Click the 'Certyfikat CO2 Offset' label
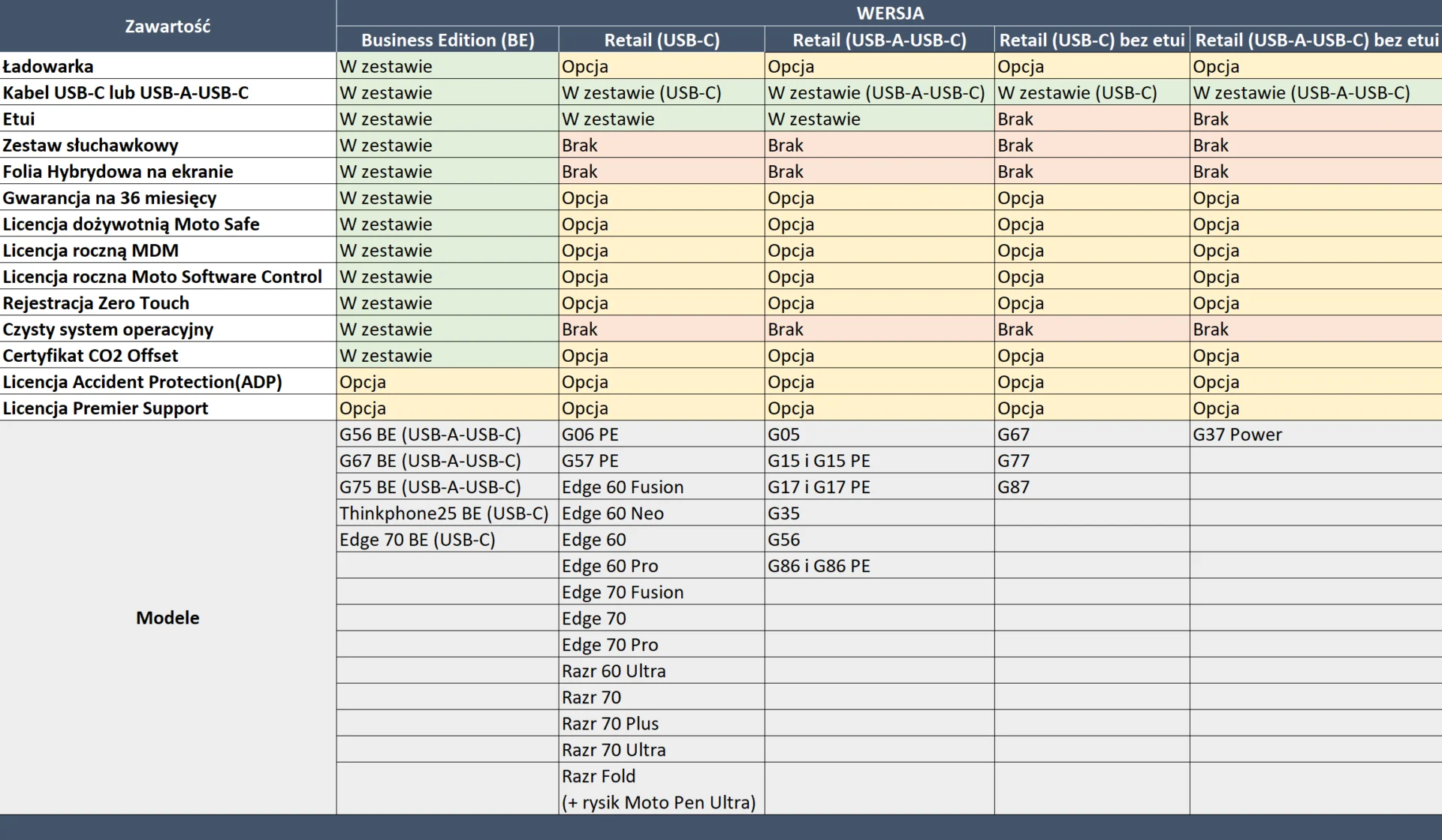Image resolution: width=1442 pixels, height=840 pixels. point(167,355)
